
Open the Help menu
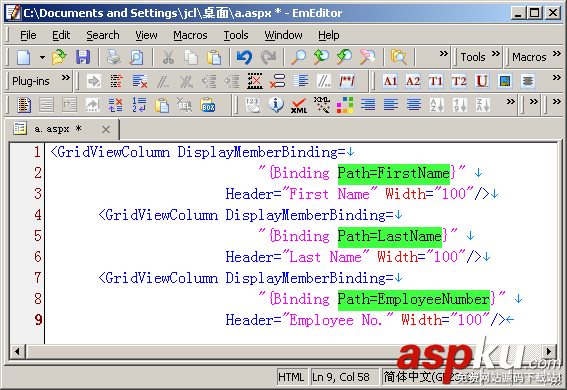click(x=329, y=35)
